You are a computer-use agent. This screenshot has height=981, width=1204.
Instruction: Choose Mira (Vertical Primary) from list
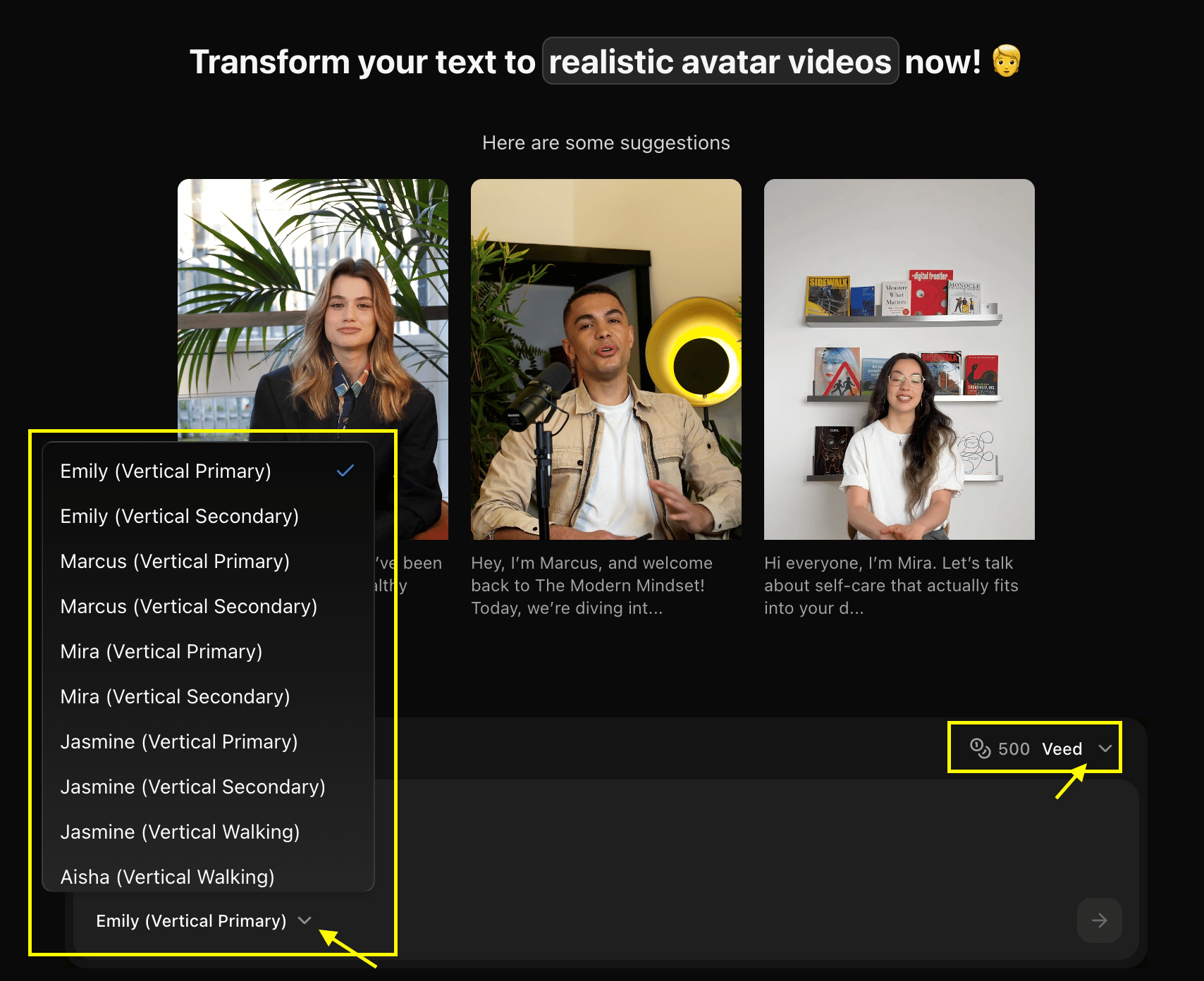point(208,651)
